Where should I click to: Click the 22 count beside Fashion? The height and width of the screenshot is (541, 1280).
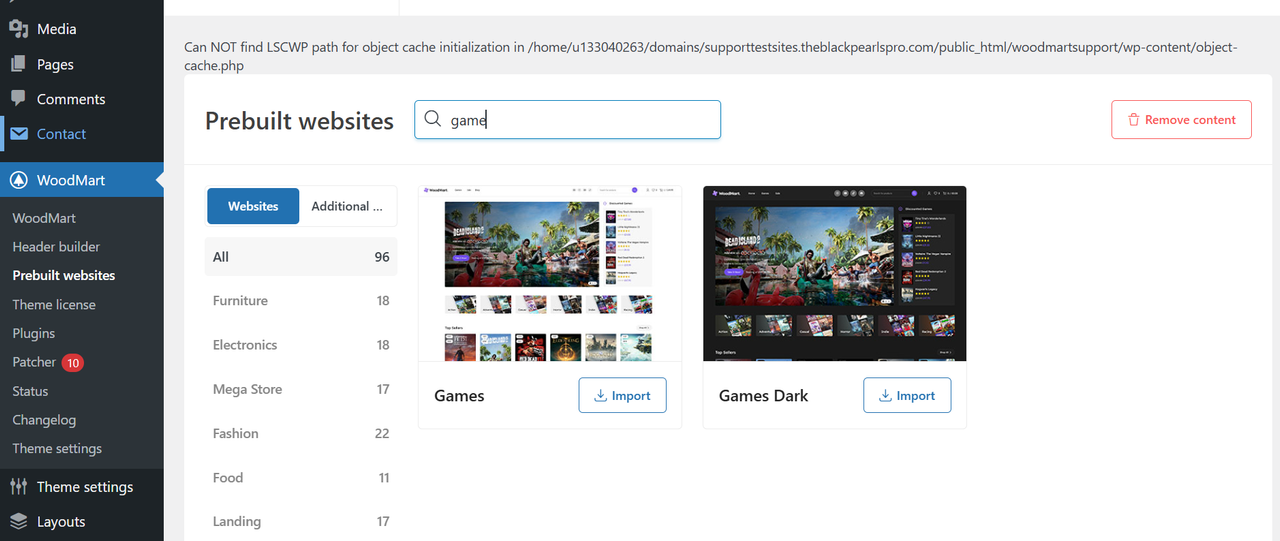pyautogui.click(x=382, y=433)
